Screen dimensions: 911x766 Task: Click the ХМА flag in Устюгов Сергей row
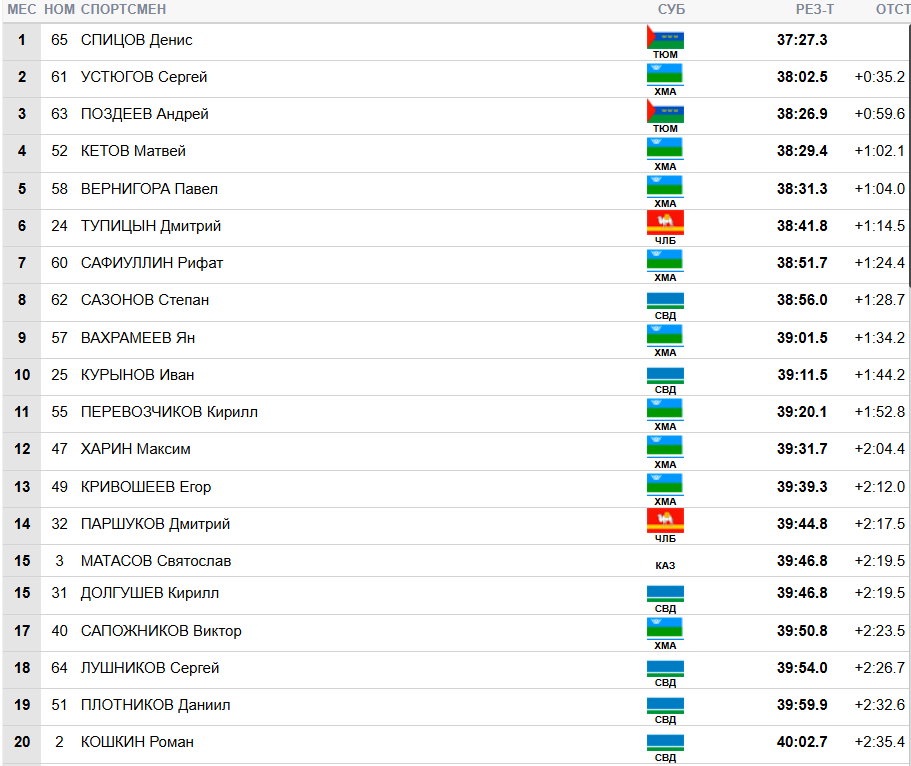click(665, 74)
